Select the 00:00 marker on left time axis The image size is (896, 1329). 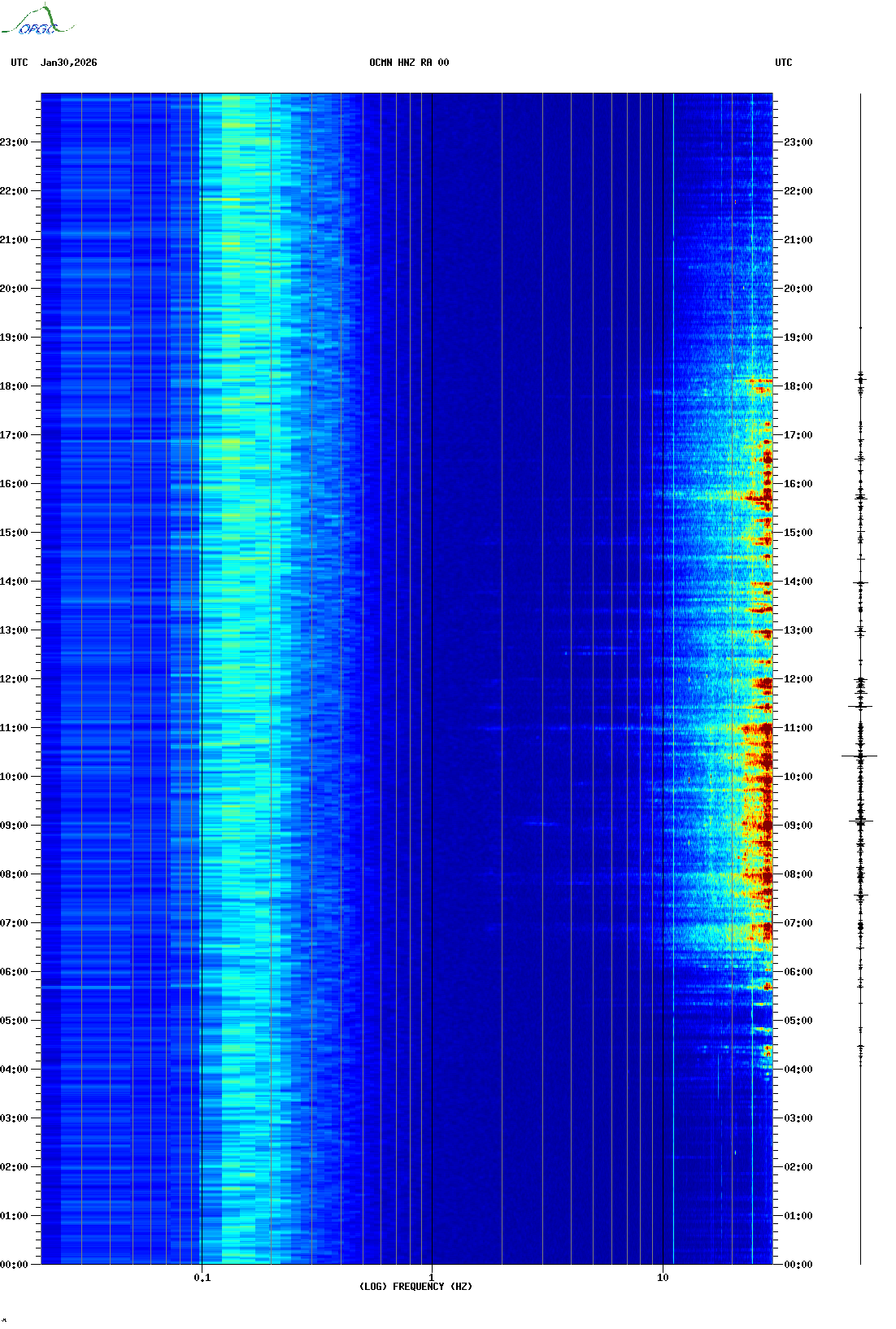[x=14, y=1265]
